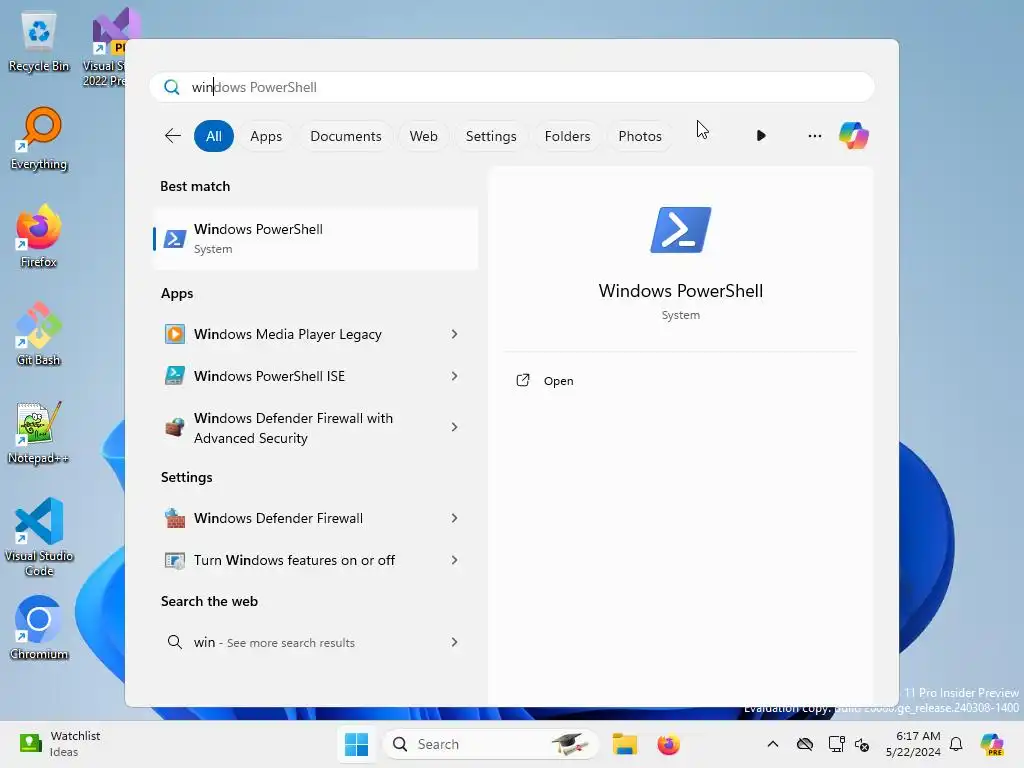
Task: Open the Notepad++ desktop shortcut
Action: click(39, 432)
